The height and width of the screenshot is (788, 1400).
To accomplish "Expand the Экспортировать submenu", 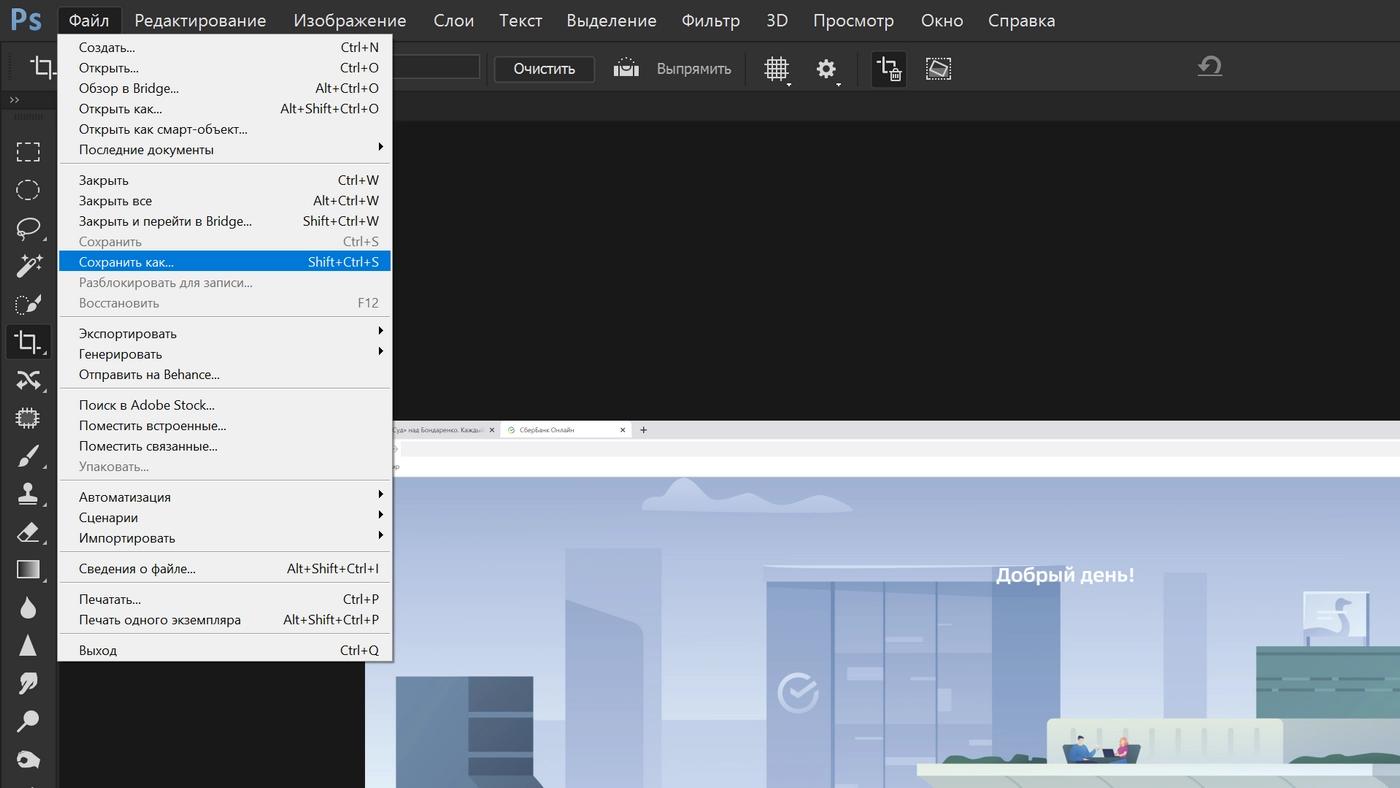I will click(x=225, y=333).
